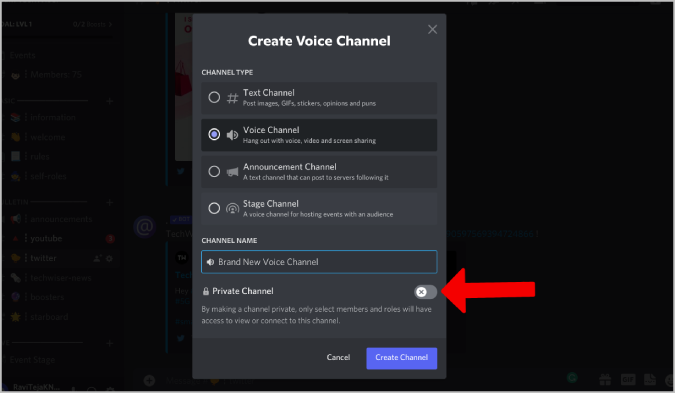675x393 pixels.
Task: Click the speaker icon inside channel name field
Action: click(210, 262)
